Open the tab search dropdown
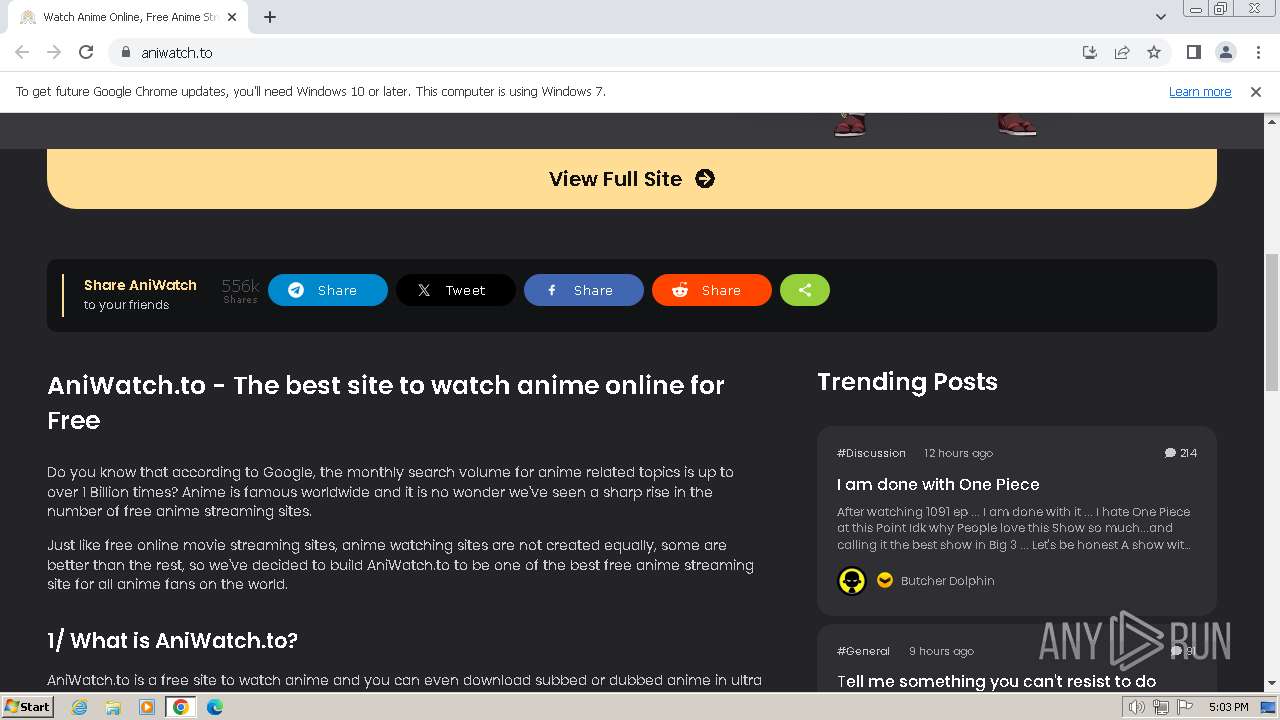The image size is (1280, 720). (x=1160, y=17)
